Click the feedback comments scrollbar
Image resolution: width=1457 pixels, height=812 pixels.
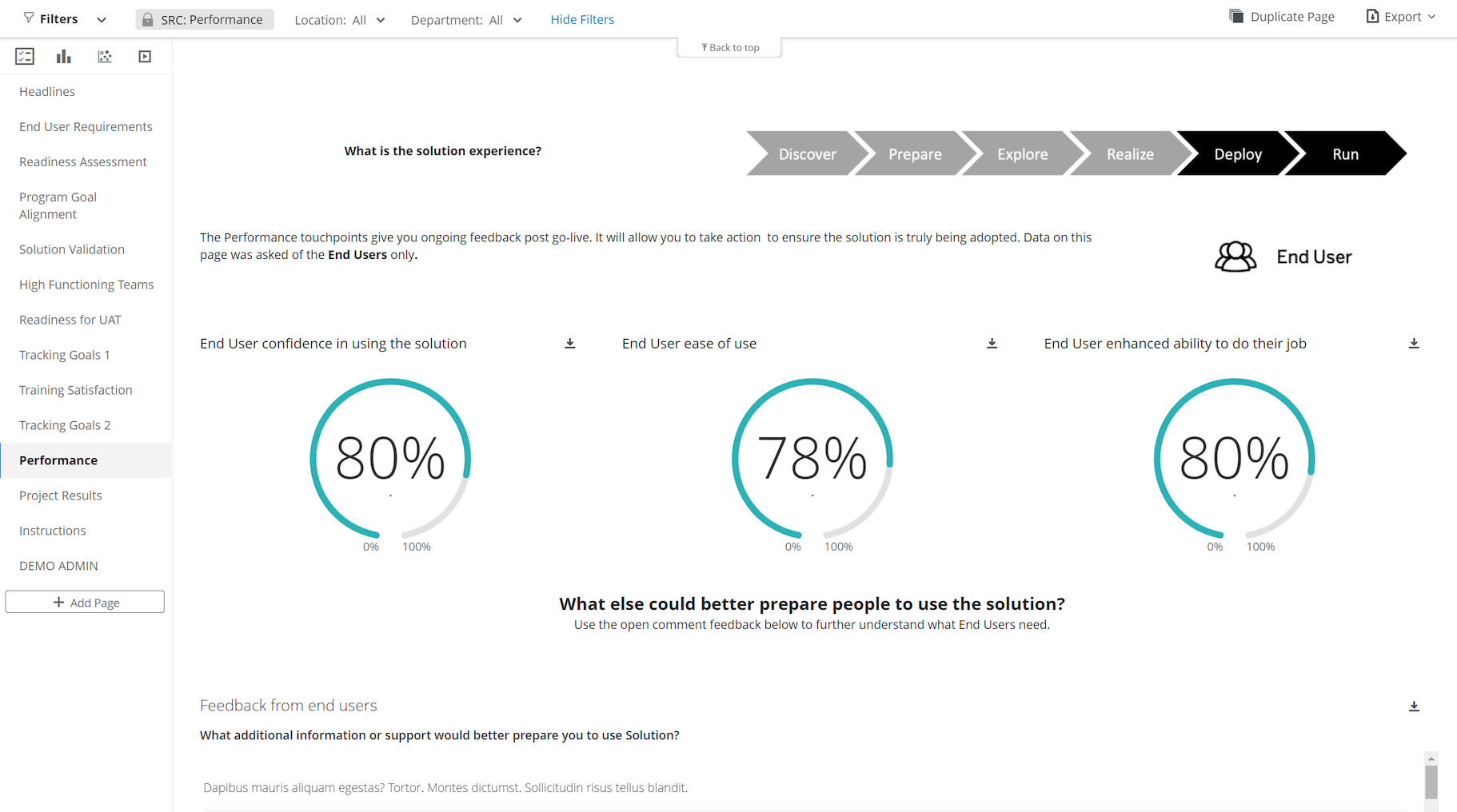tap(1431, 781)
